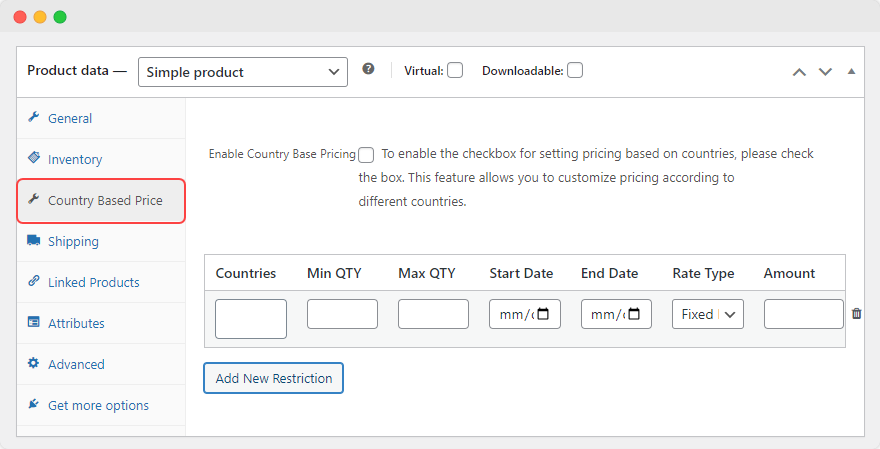Delete the pricing row with trash icon
Image resolution: width=880 pixels, height=449 pixels.
(856, 314)
